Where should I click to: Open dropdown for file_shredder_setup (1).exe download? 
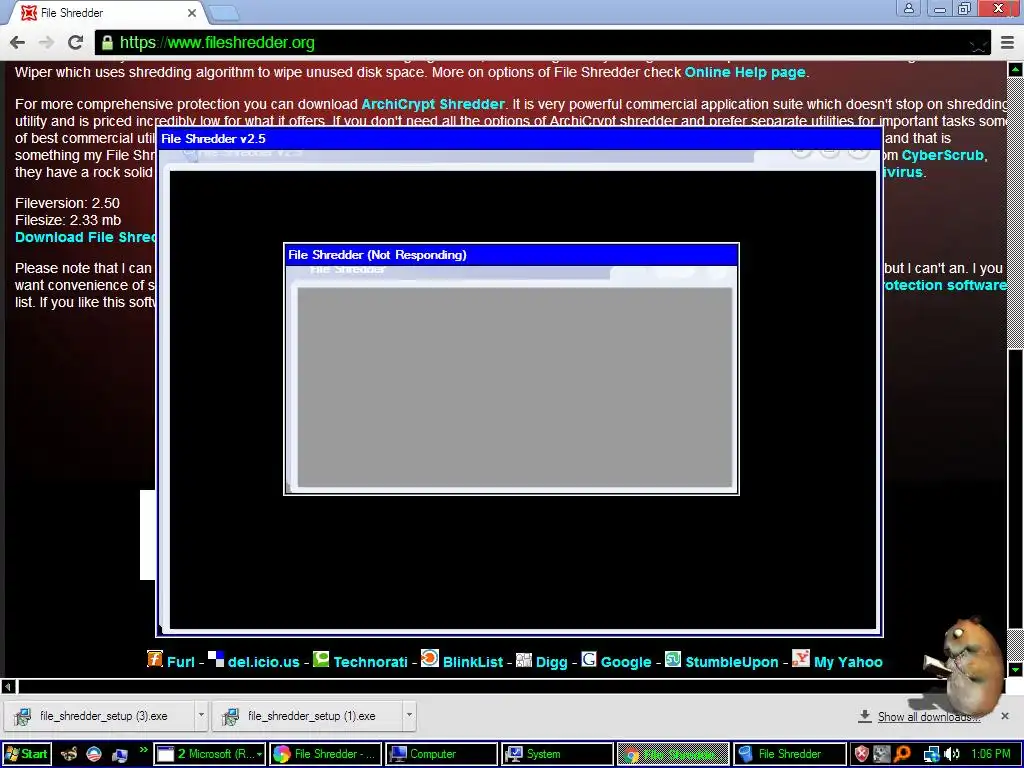pos(409,716)
